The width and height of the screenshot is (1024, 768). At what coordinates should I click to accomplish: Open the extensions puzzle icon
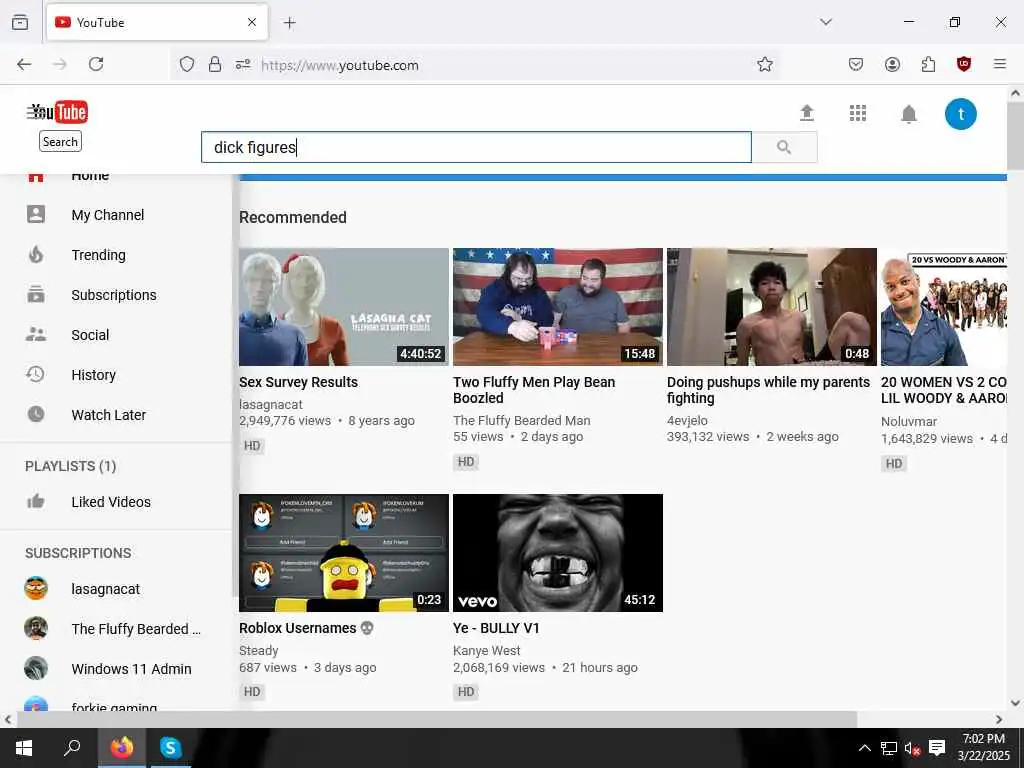928,64
